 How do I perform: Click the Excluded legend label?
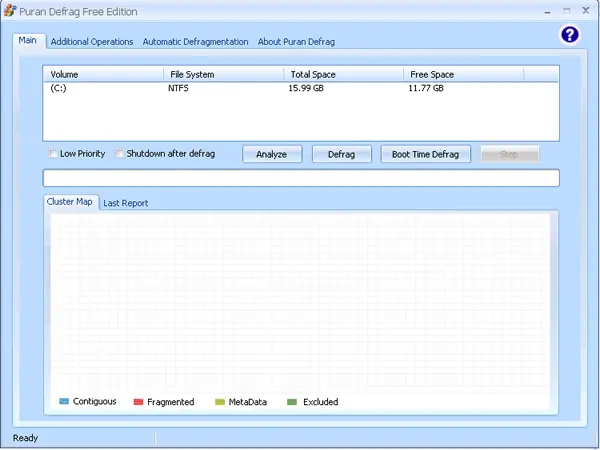[321, 402]
